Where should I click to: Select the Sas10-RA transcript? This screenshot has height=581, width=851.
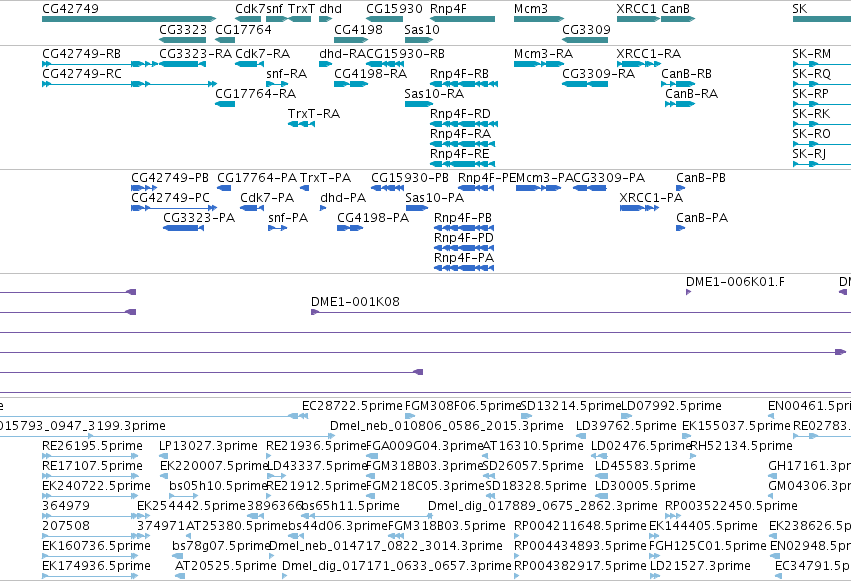(x=418, y=104)
